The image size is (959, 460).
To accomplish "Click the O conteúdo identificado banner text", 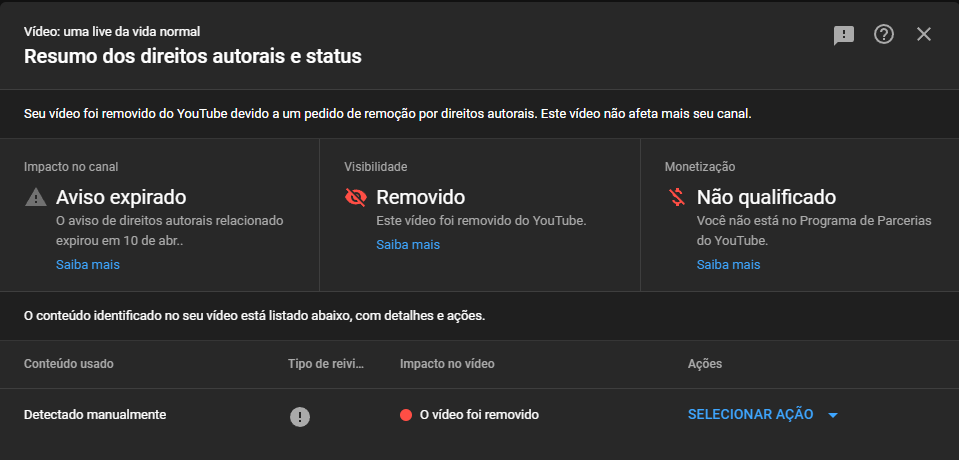I will 254,316.
